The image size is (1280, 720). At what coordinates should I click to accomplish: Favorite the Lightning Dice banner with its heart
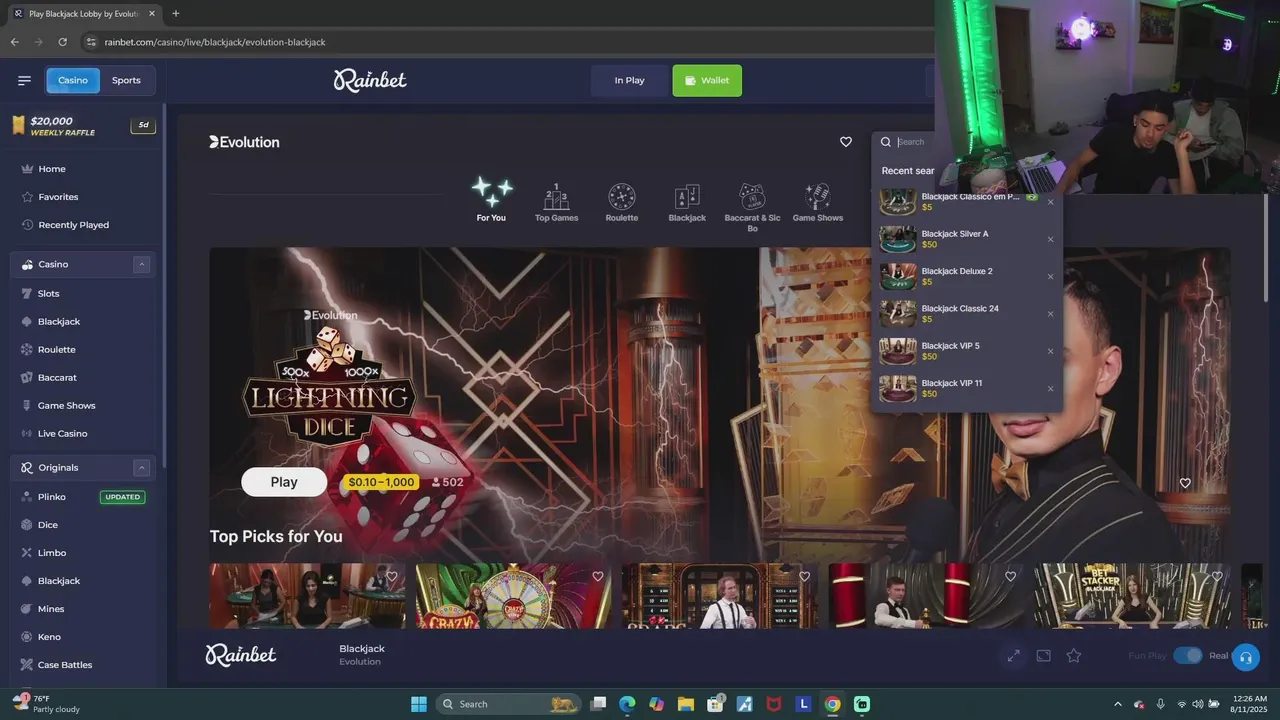(1185, 483)
